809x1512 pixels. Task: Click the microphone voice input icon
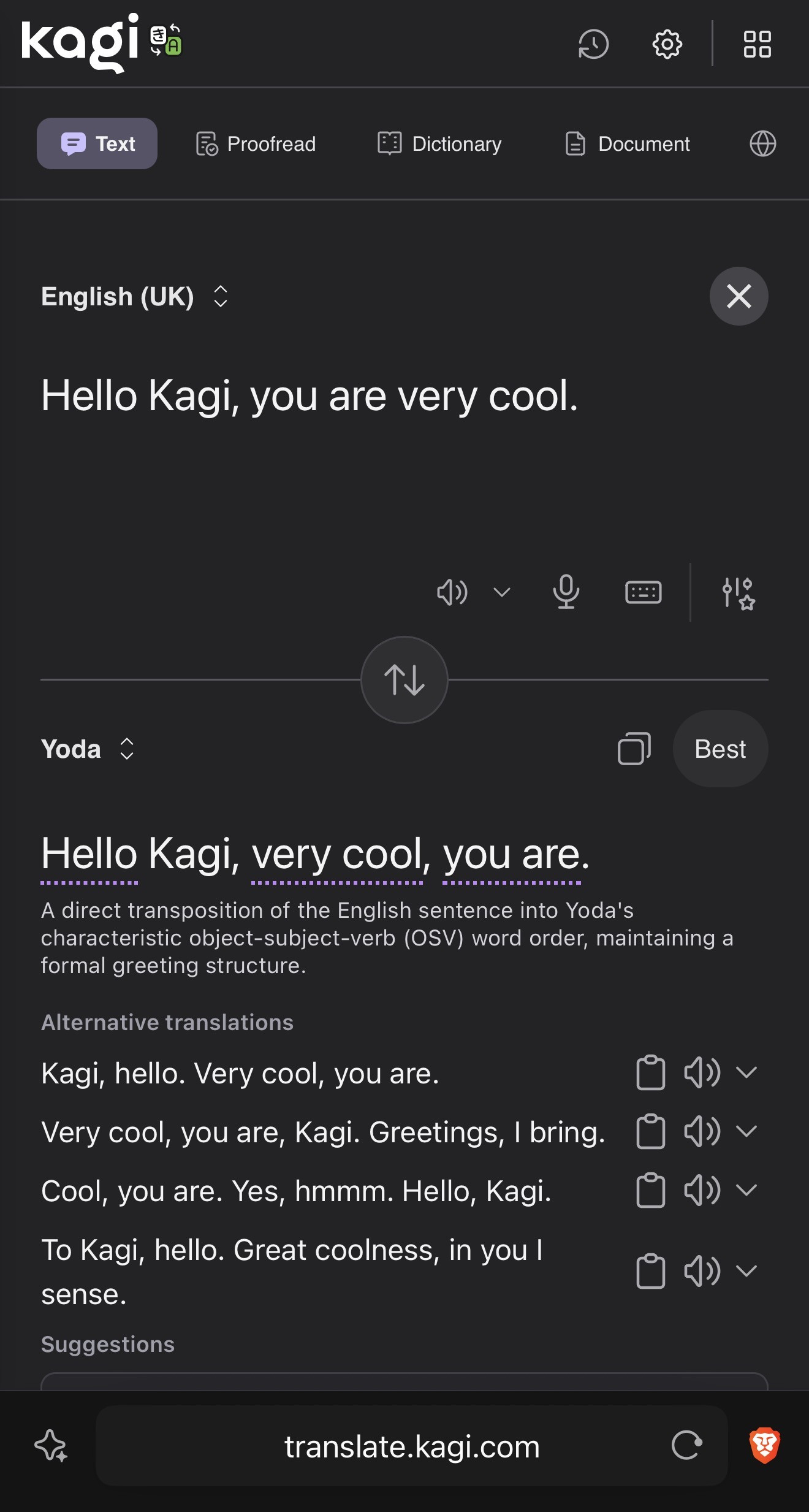[x=566, y=592]
